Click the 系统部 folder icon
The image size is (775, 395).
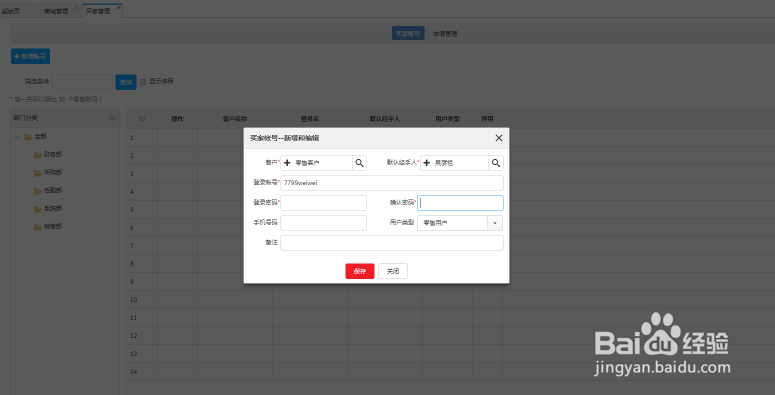click(38, 209)
